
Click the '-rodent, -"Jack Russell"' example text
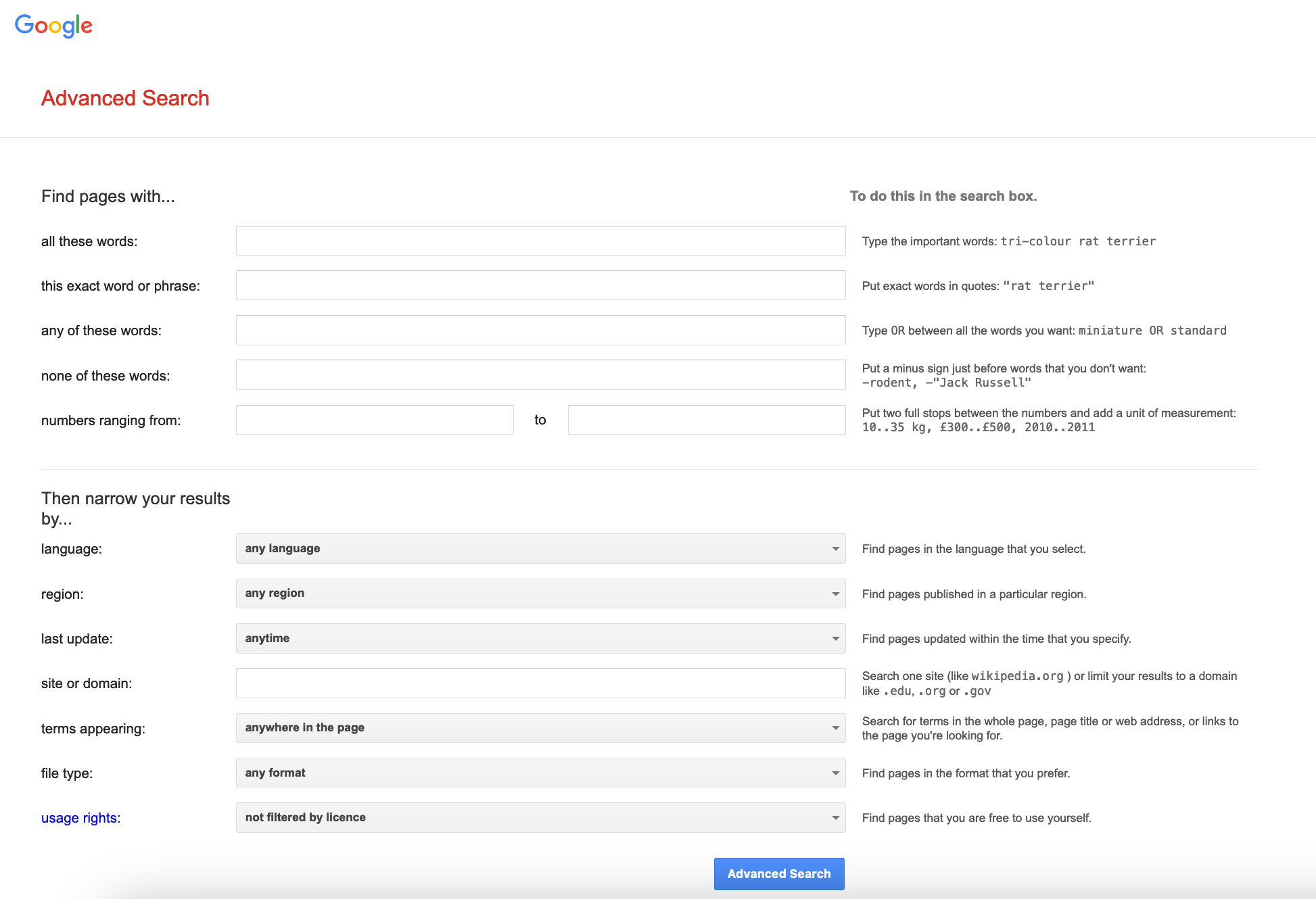point(947,383)
